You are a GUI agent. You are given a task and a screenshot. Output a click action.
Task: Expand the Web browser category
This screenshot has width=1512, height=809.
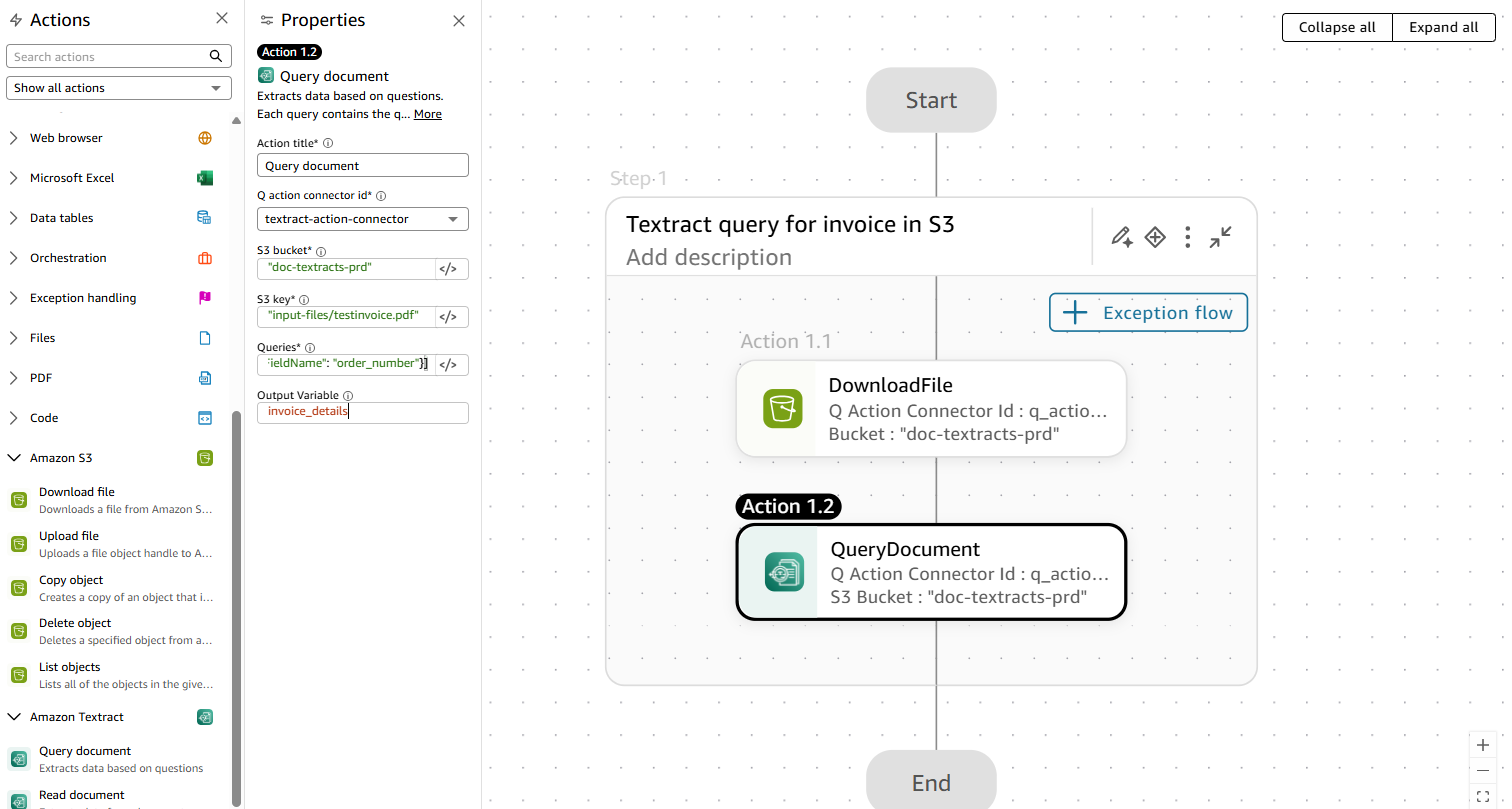coord(13,138)
